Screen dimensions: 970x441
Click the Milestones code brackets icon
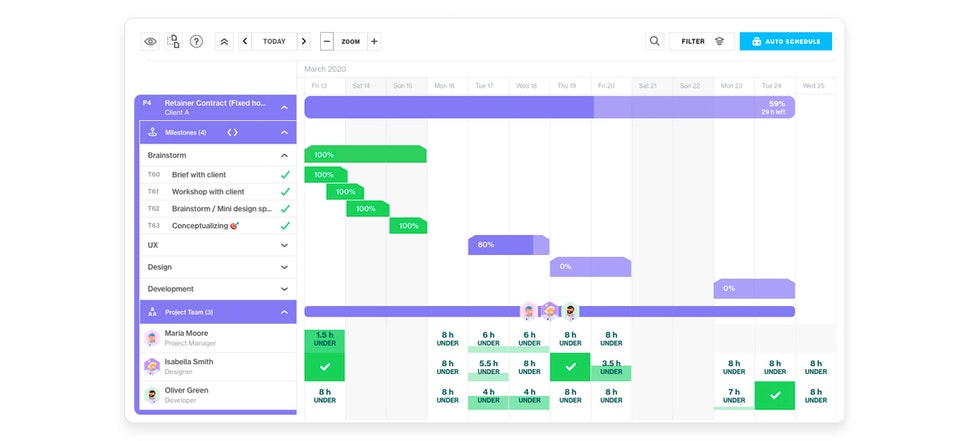point(232,132)
